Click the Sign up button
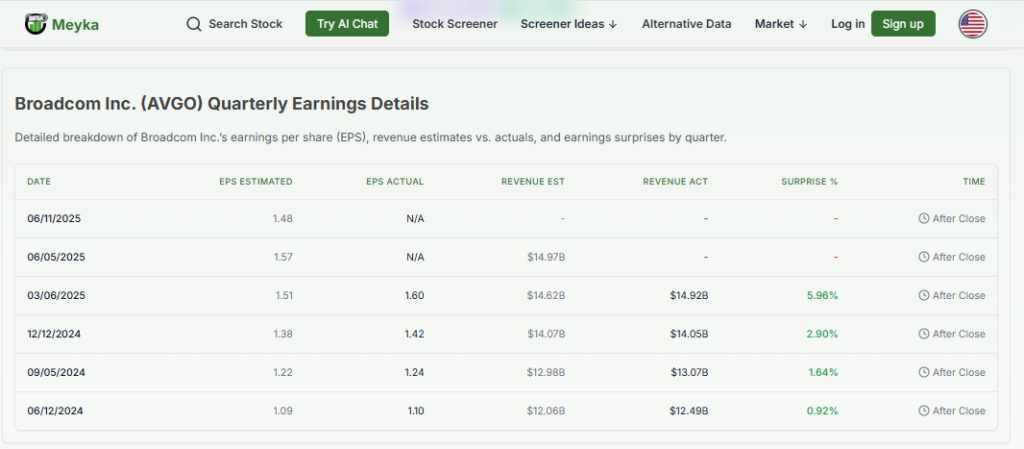Viewport: 1024px width, 449px height. click(903, 24)
